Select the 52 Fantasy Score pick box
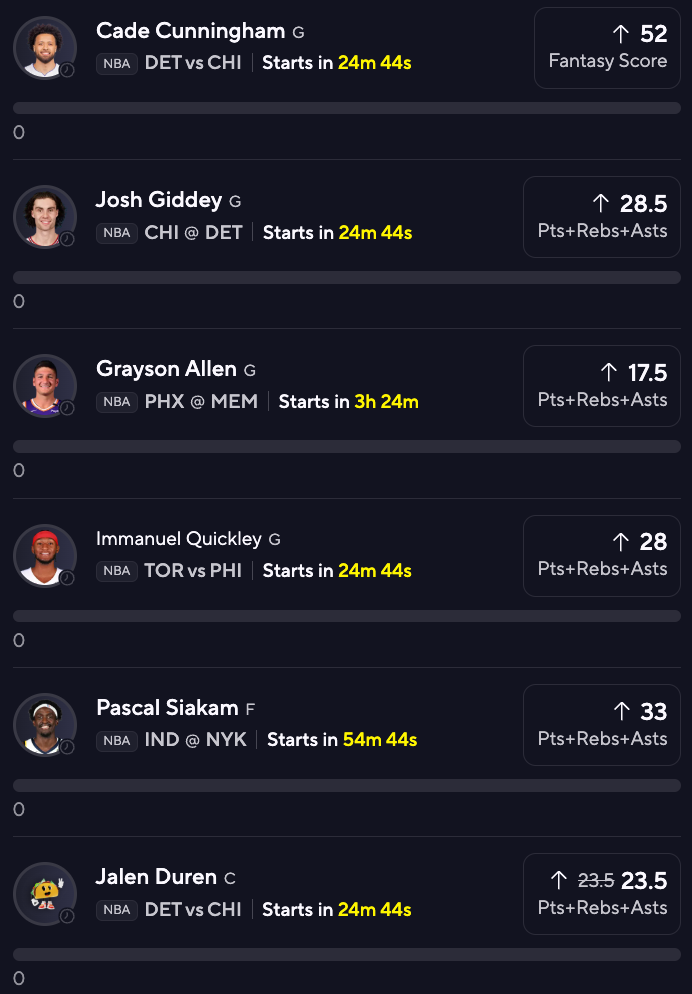The image size is (692, 994). pyautogui.click(x=607, y=48)
